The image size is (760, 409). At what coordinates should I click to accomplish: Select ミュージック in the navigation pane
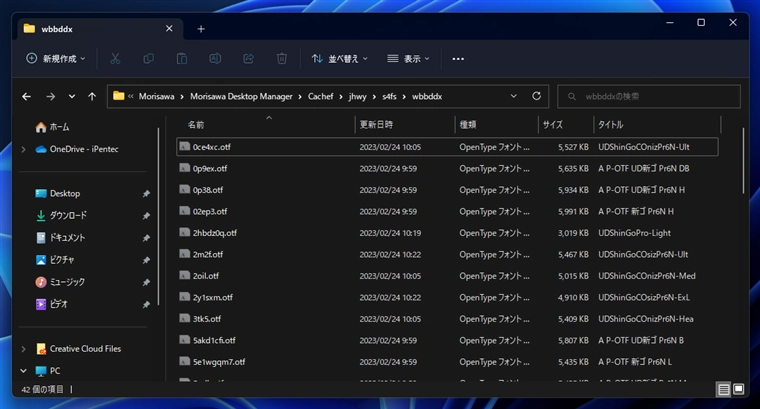(x=61, y=282)
